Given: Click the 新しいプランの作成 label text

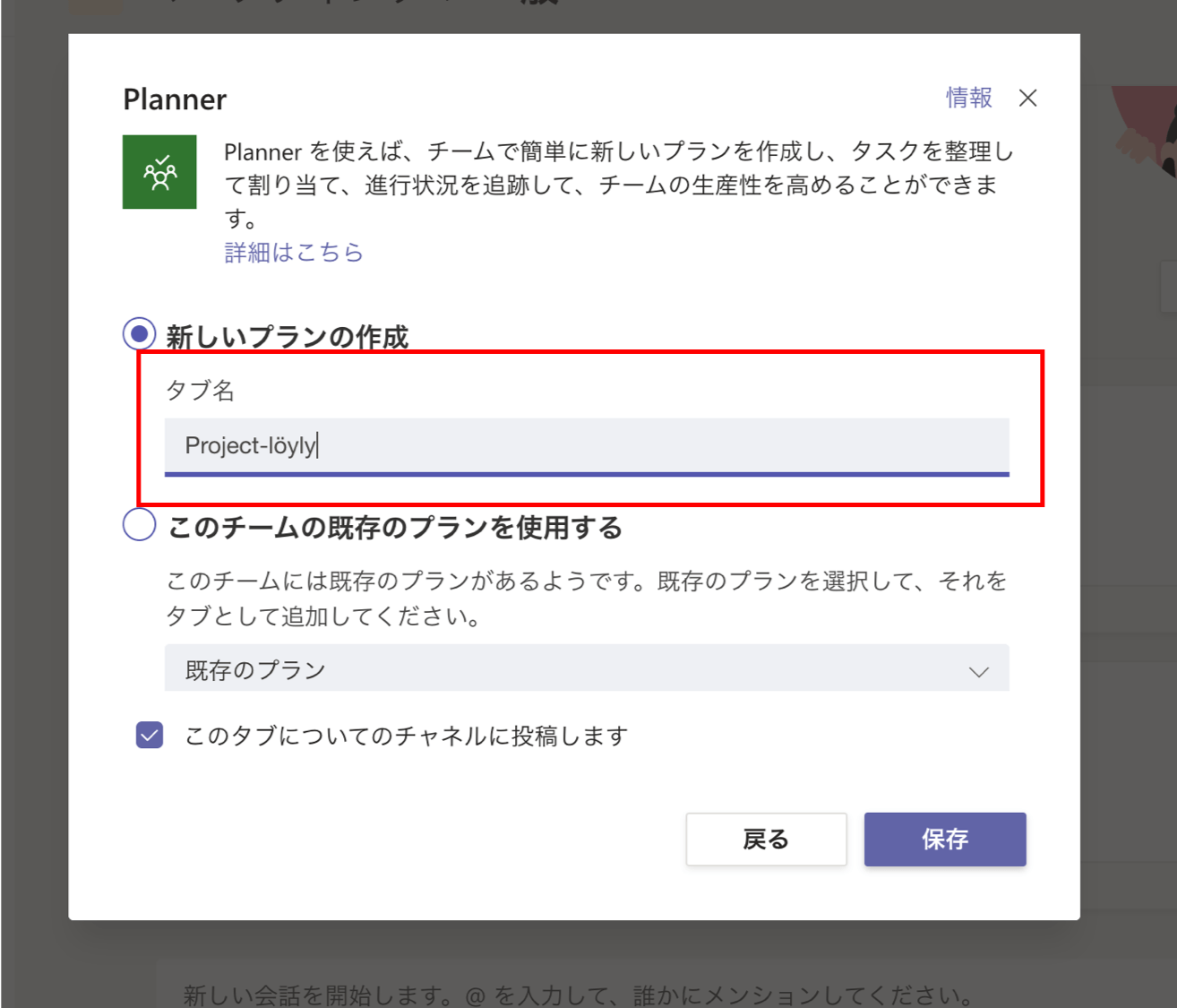Looking at the screenshot, I should coord(287,337).
